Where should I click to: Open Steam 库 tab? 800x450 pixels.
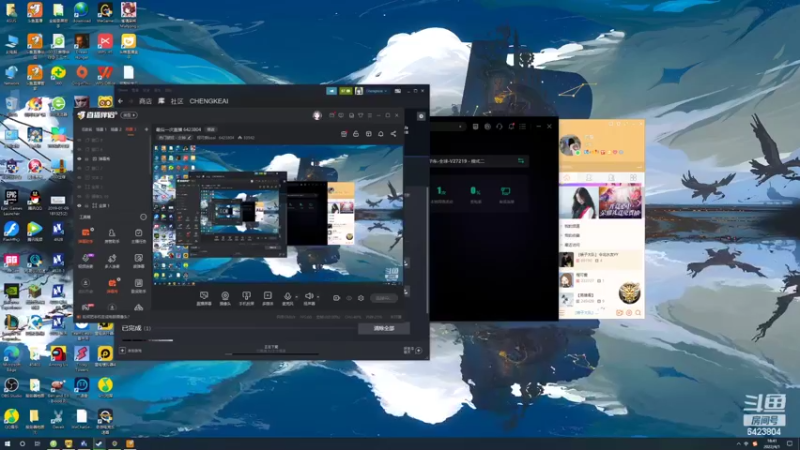(161, 101)
